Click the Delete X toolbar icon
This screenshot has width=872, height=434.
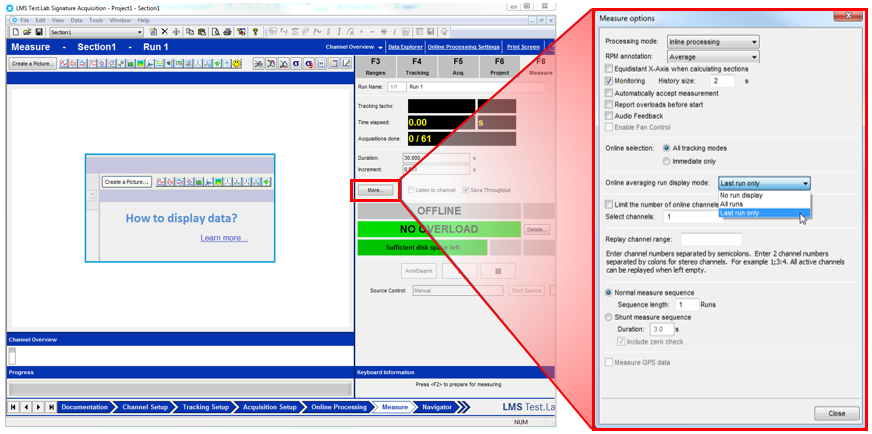(165, 32)
